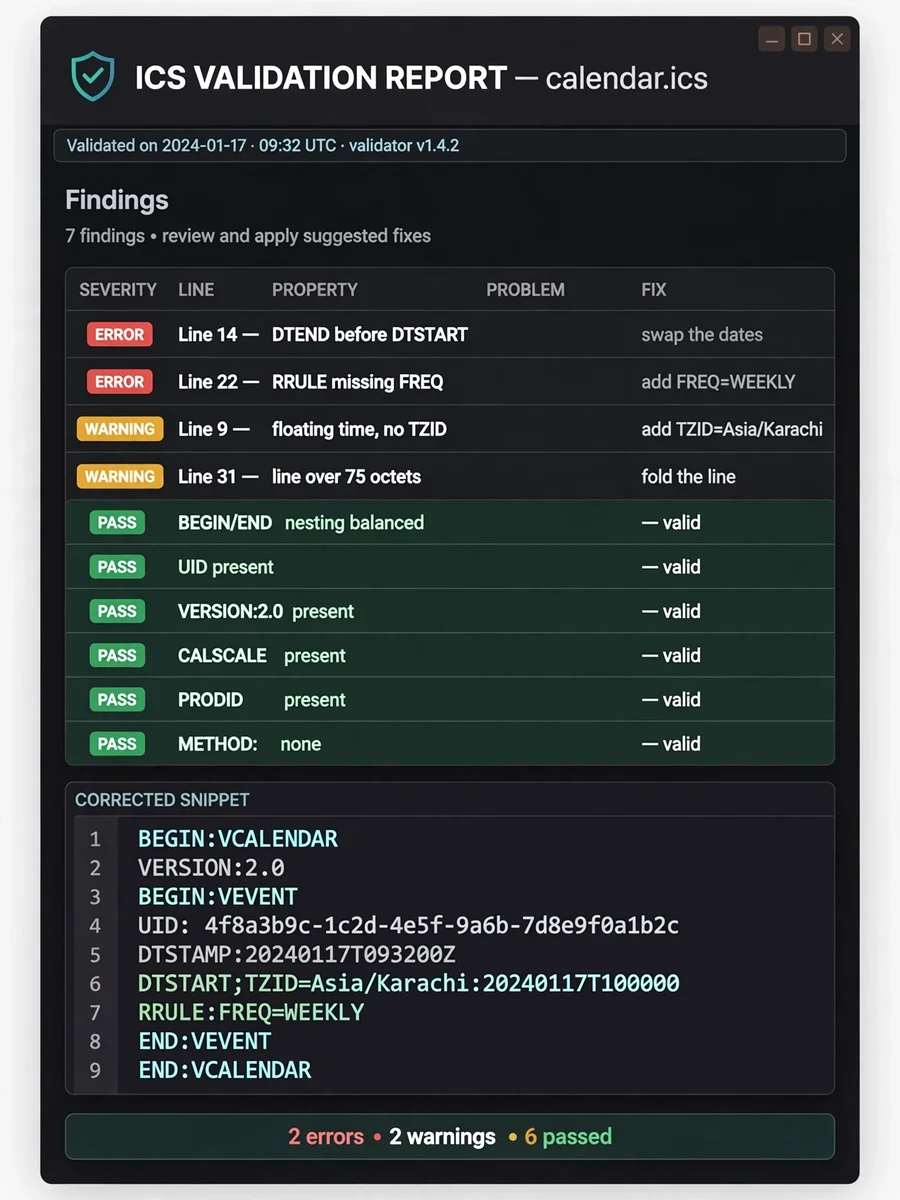Close the ICS validation report window
Viewport: 900px width, 1200px height.
click(837, 39)
